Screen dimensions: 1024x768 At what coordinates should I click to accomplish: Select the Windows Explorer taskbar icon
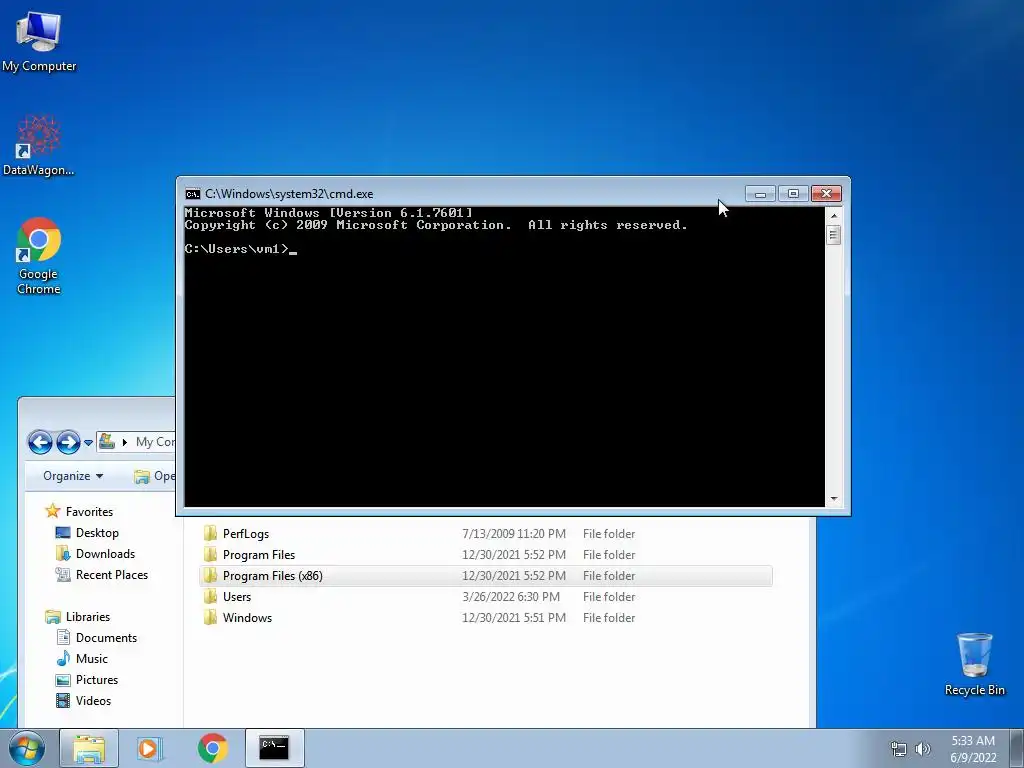click(x=89, y=748)
